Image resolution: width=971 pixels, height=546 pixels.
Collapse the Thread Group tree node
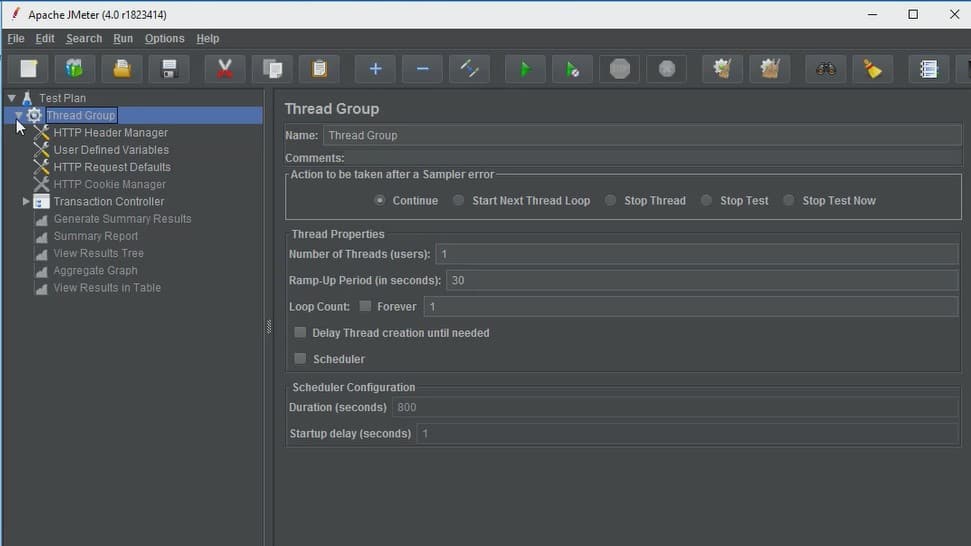19,115
